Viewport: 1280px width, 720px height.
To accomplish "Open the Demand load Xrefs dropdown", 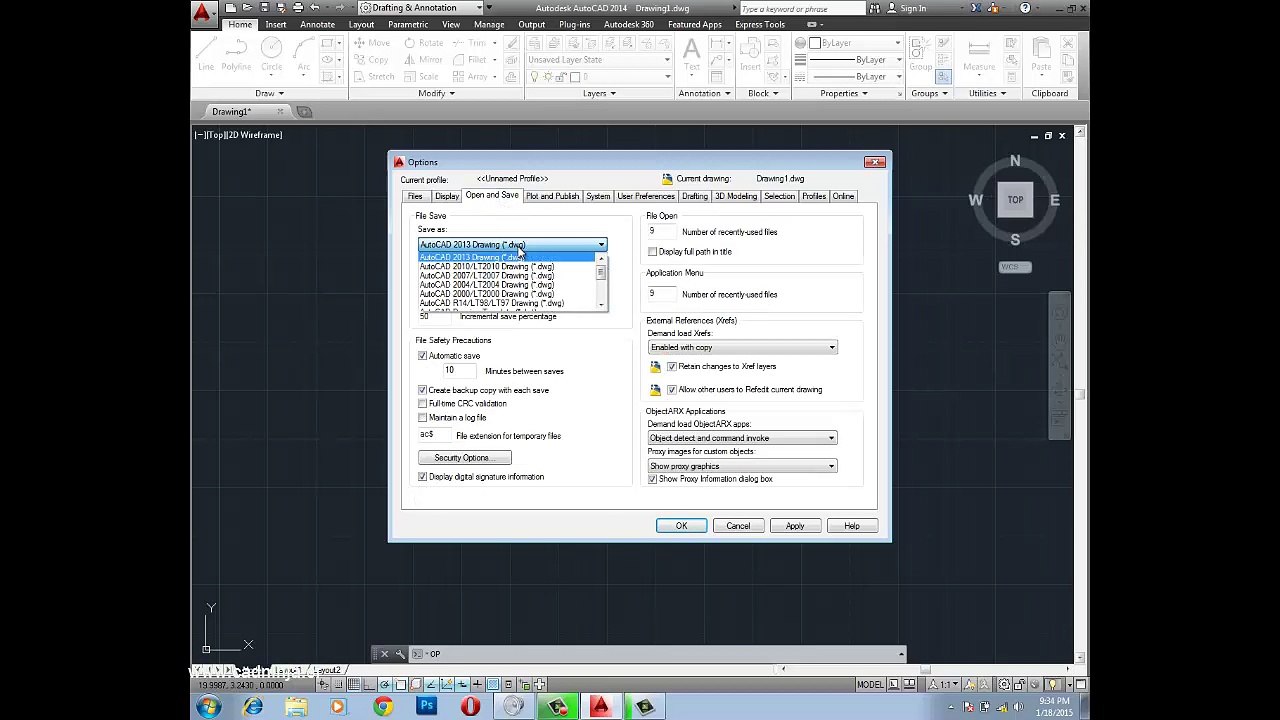I will [x=742, y=347].
